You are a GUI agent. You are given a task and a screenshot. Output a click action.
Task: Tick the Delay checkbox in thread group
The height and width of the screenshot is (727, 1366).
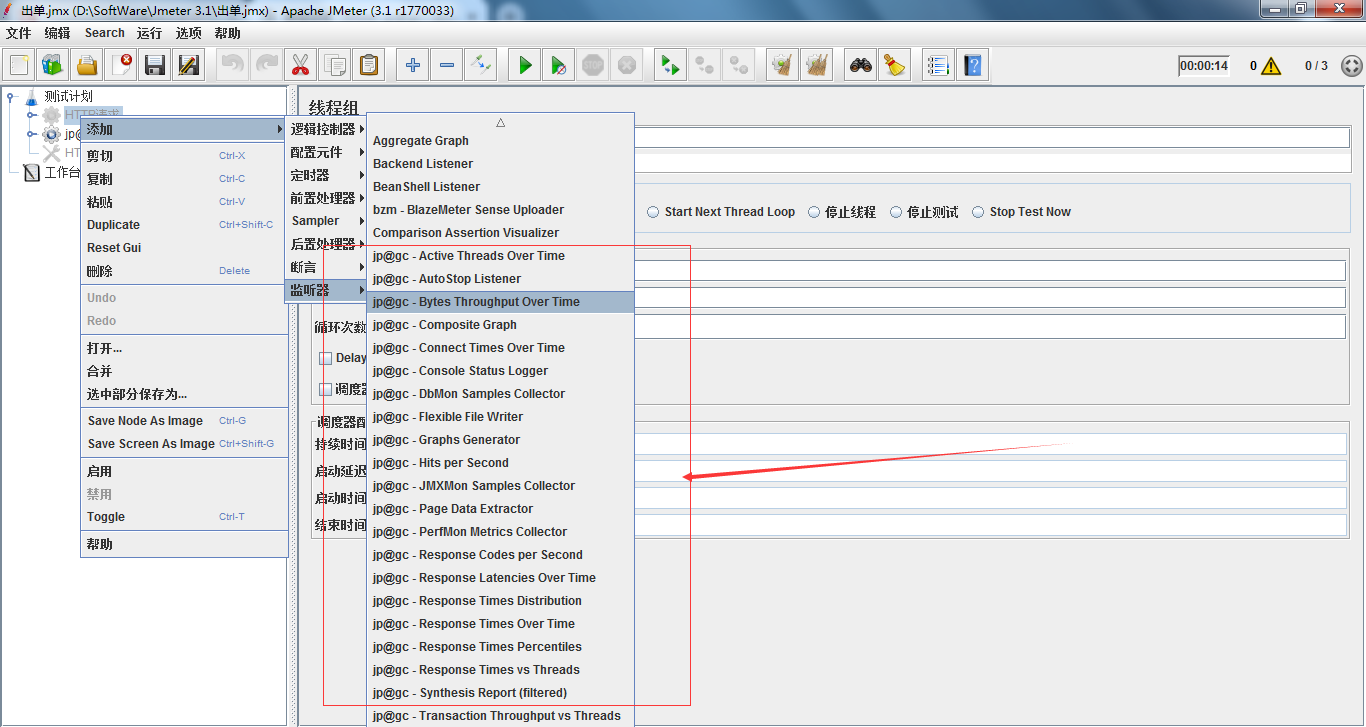325,358
